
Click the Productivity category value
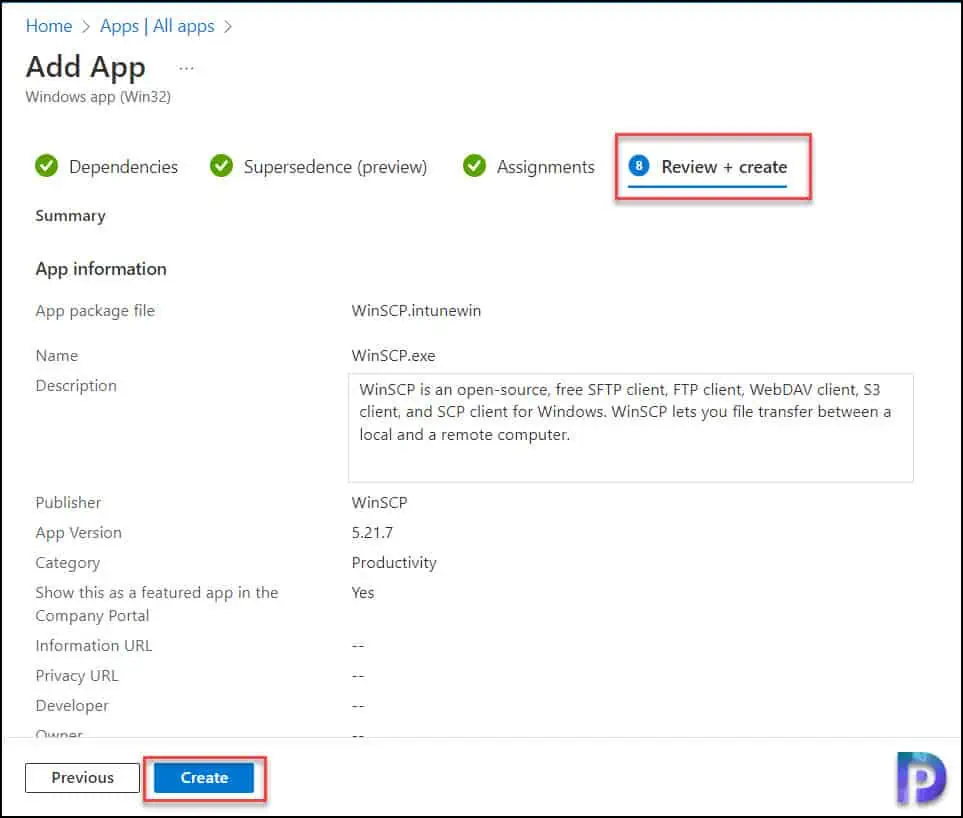click(x=394, y=563)
